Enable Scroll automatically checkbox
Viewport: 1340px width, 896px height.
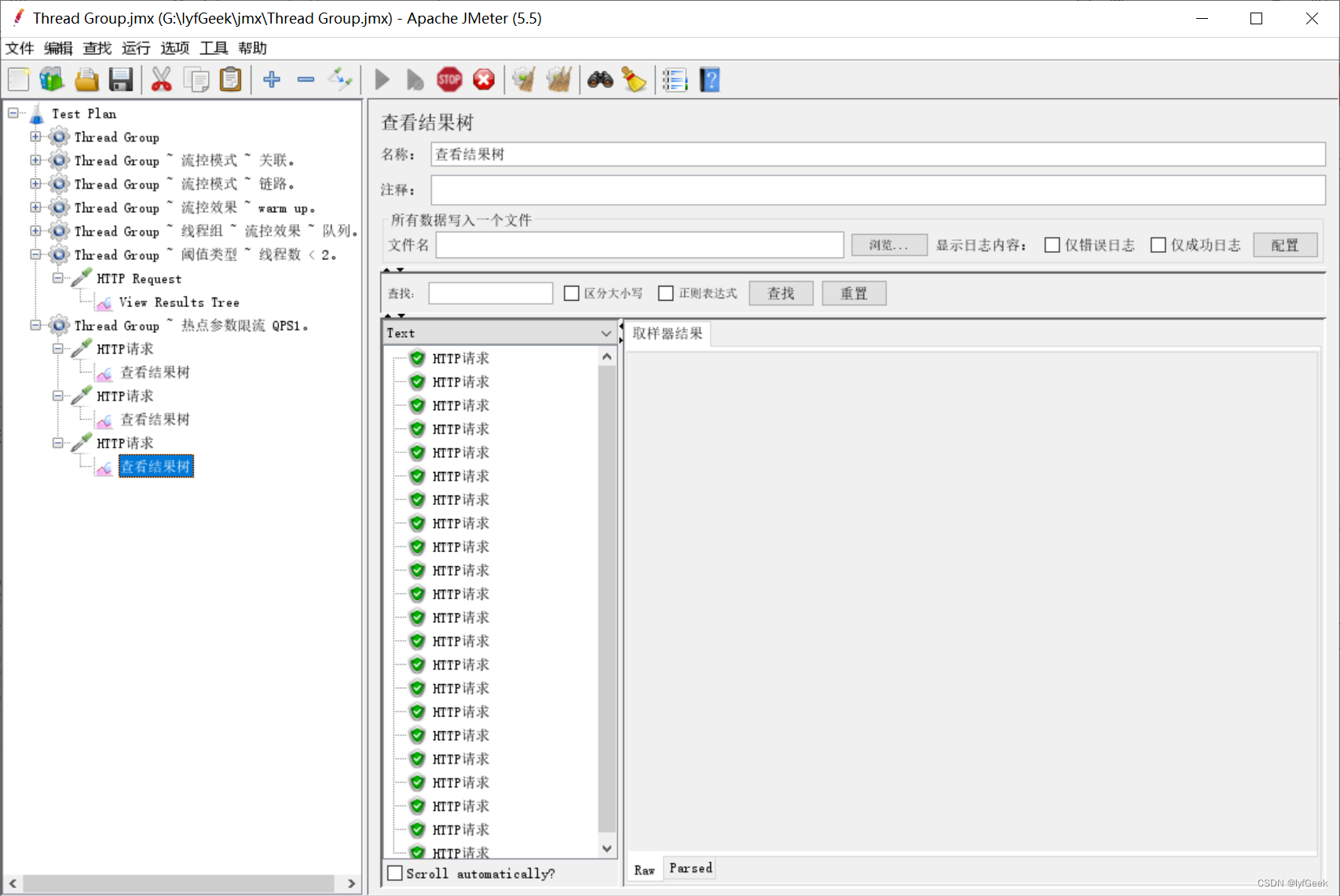(396, 873)
